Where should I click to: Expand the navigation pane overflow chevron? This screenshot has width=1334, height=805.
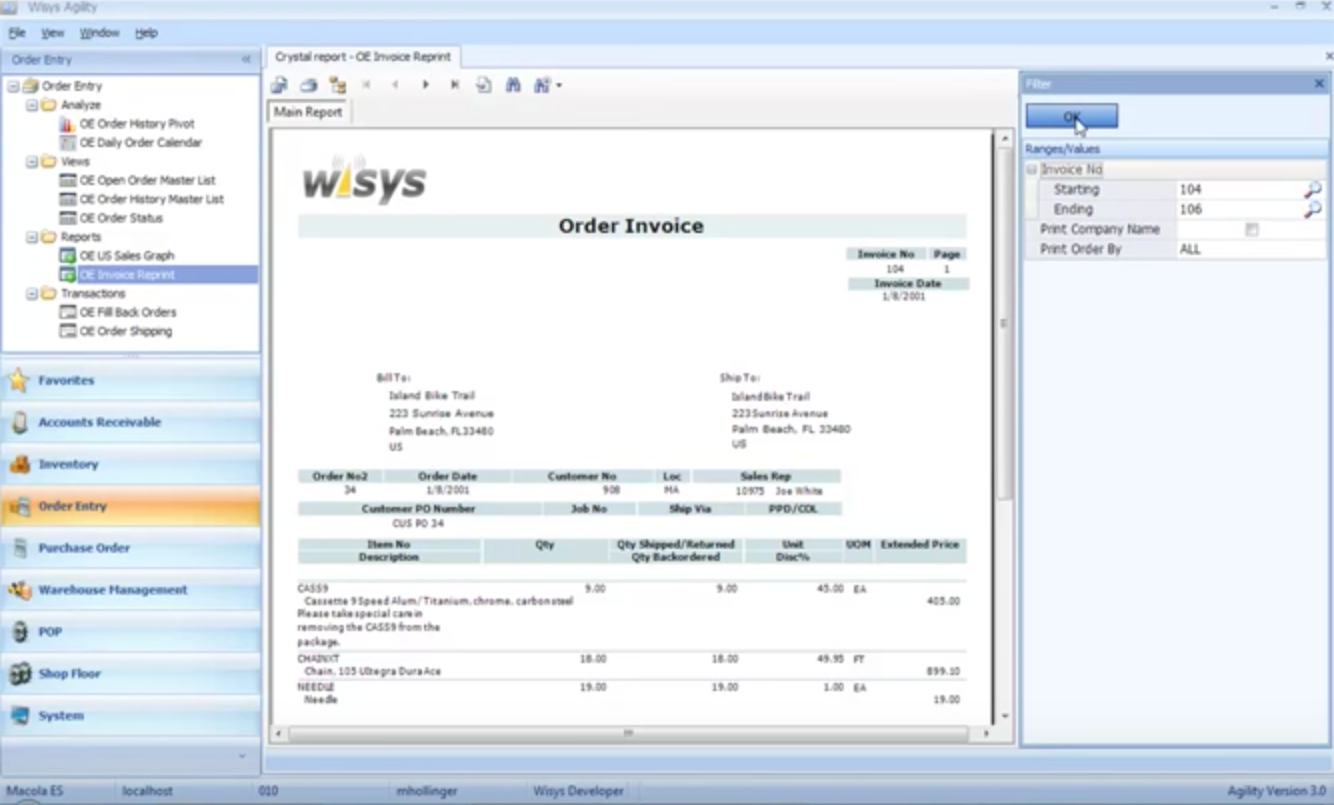243,757
